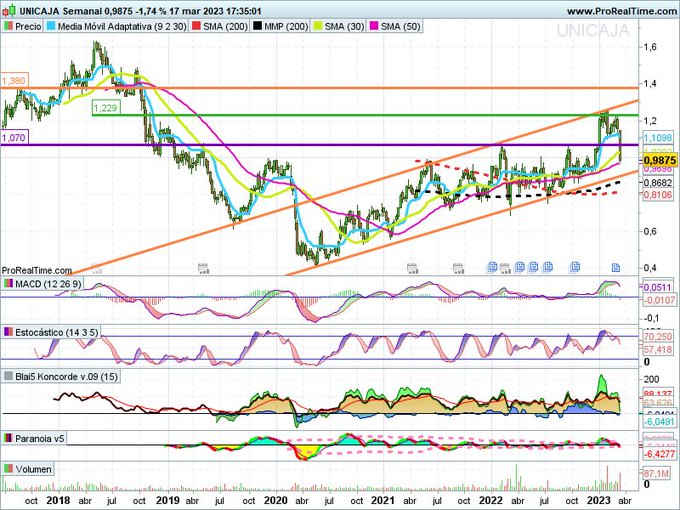Click the -0,0107 MACD value tag

tap(658, 300)
